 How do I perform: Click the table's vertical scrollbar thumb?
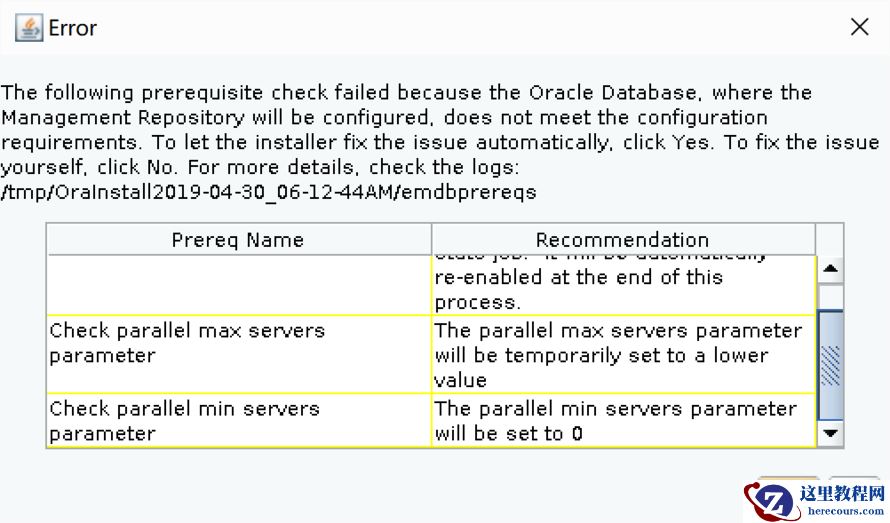click(x=830, y=363)
